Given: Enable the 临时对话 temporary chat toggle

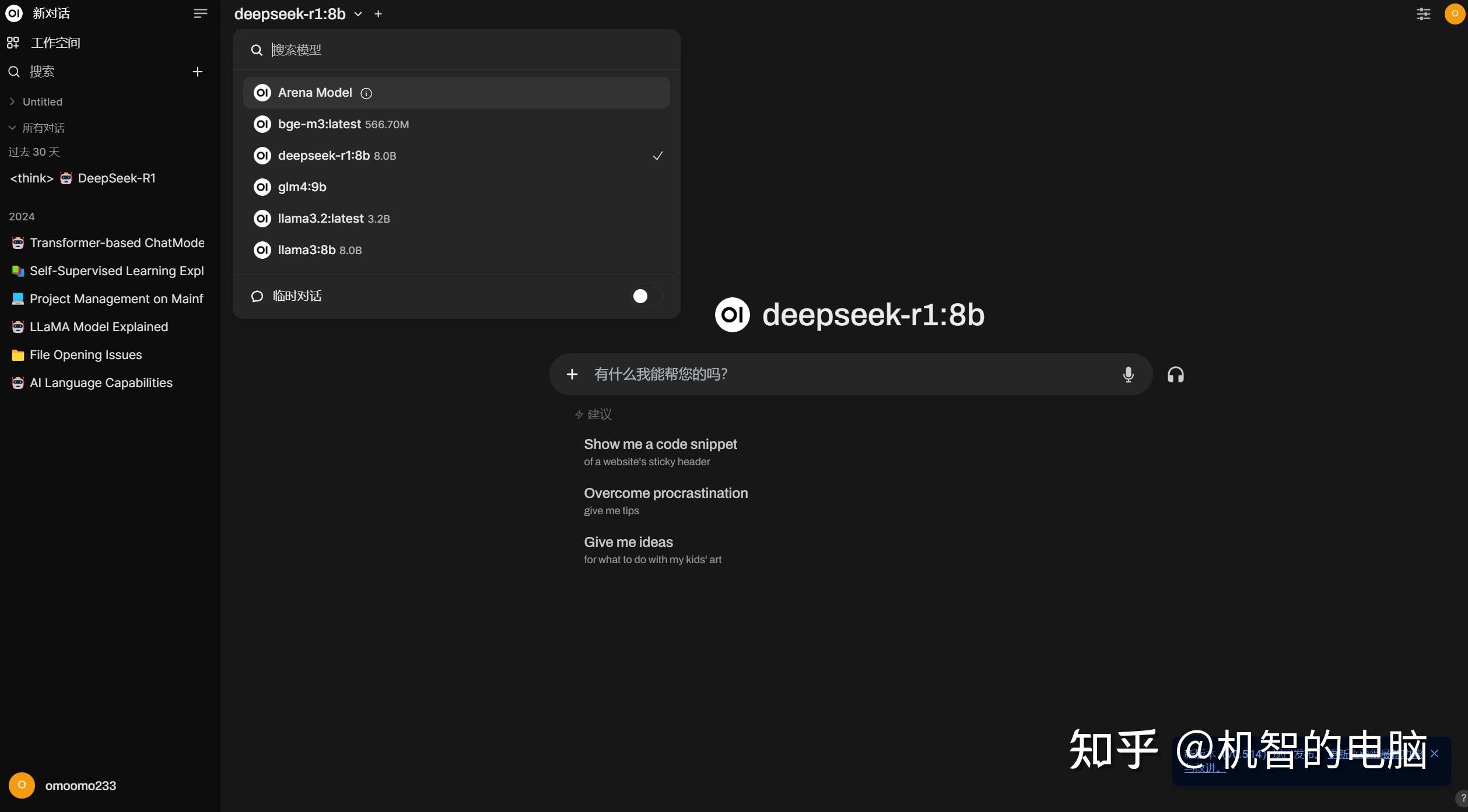Looking at the screenshot, I should (x=646, y=296).
